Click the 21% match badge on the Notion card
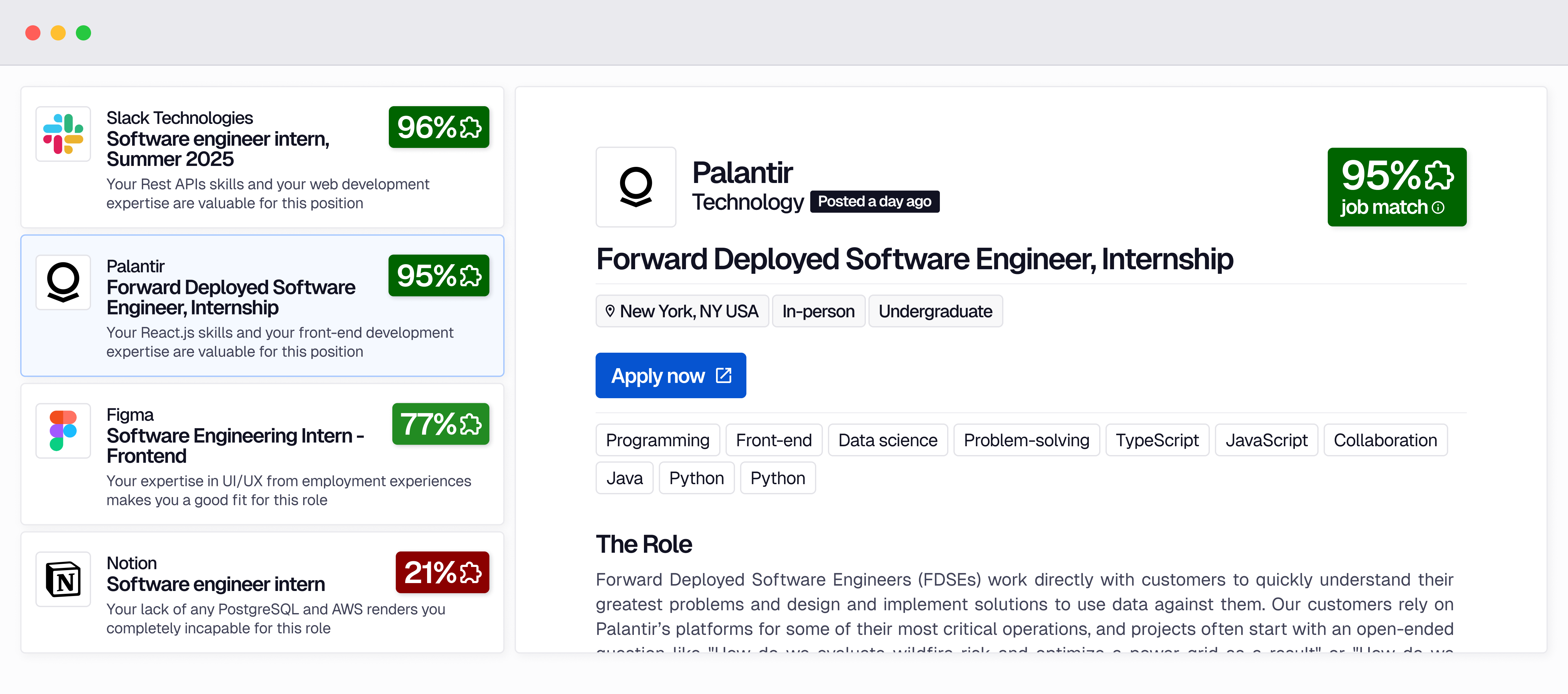Screen dimensions: 1568x694 click(443, 572)
